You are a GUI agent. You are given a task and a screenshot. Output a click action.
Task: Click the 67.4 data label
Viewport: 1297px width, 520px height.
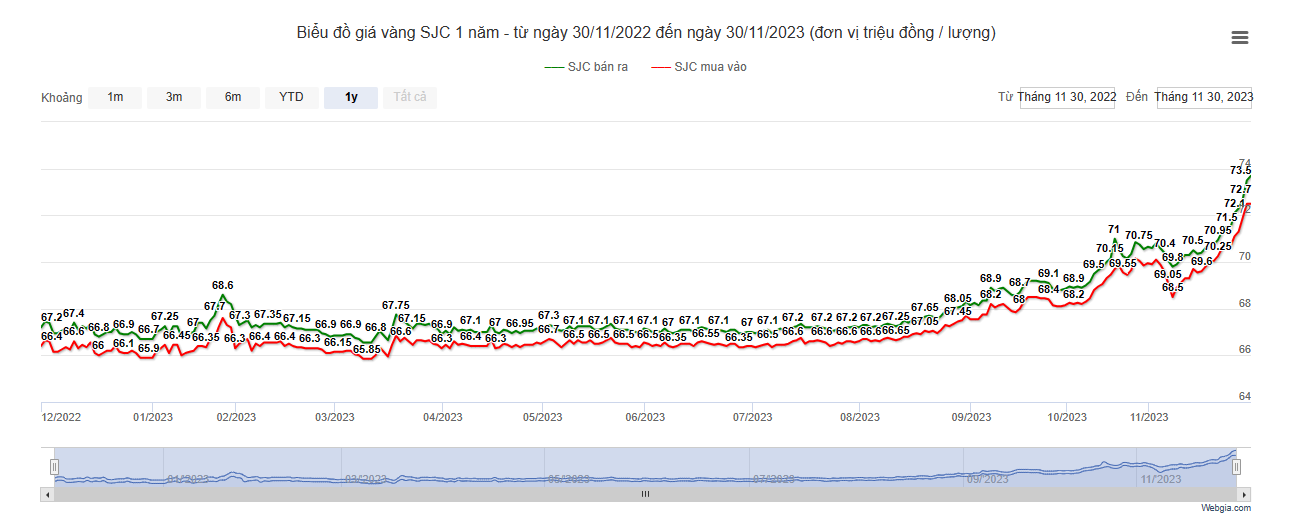point(74,313)
